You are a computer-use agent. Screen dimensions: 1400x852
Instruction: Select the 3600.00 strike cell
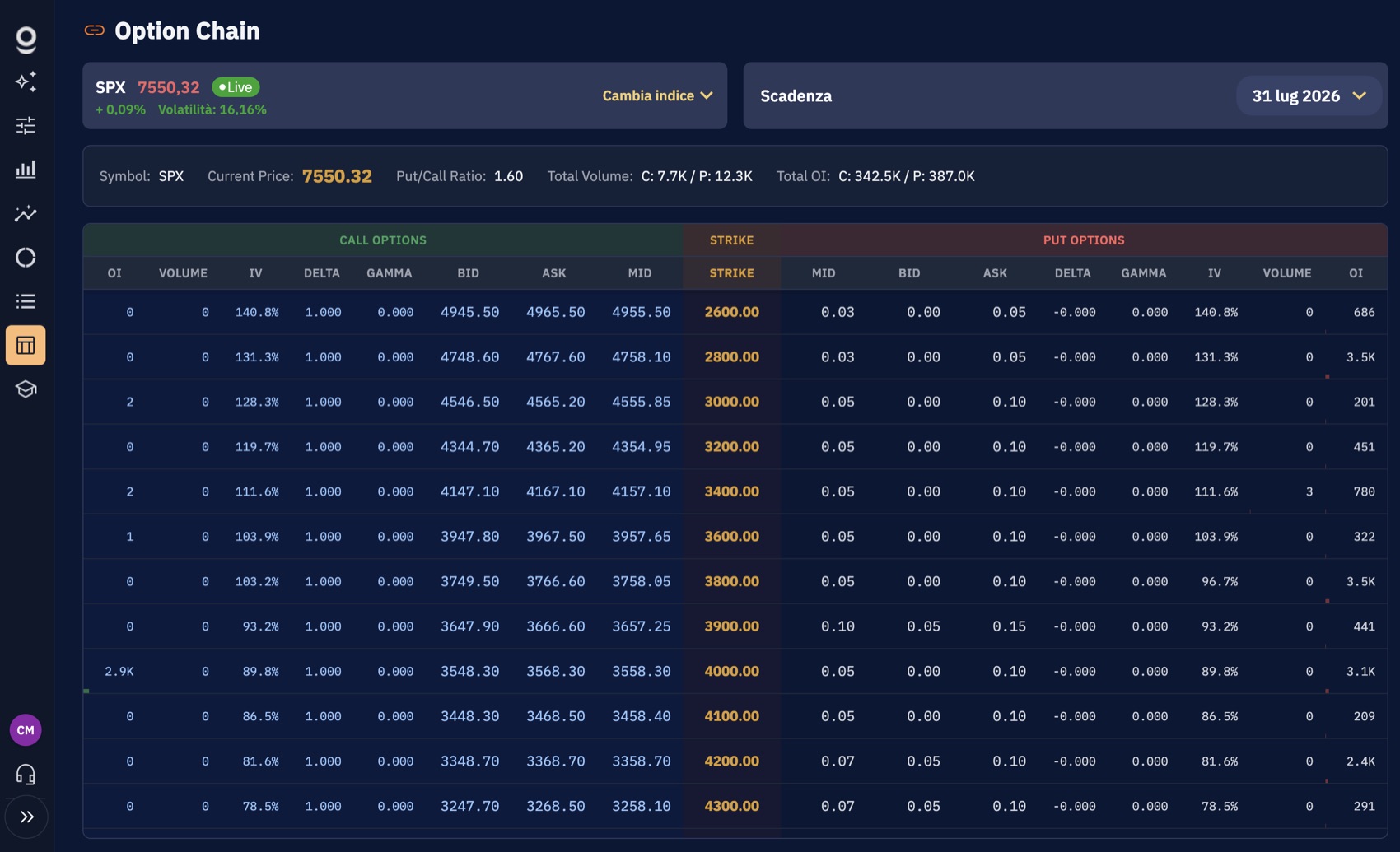[x=732, y=537]
